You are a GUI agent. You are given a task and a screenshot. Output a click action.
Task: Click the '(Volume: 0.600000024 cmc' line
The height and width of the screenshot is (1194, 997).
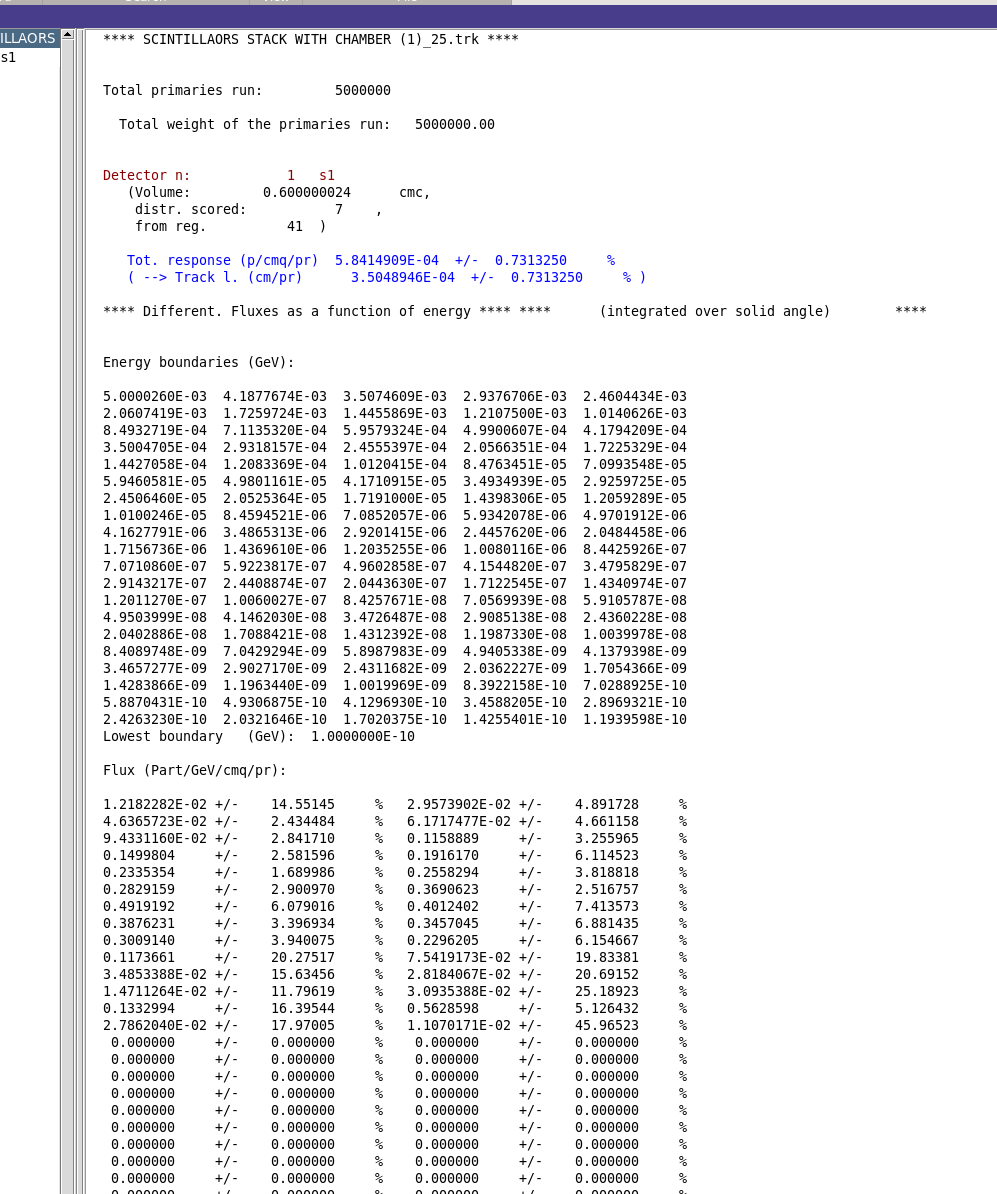[279, 193]
